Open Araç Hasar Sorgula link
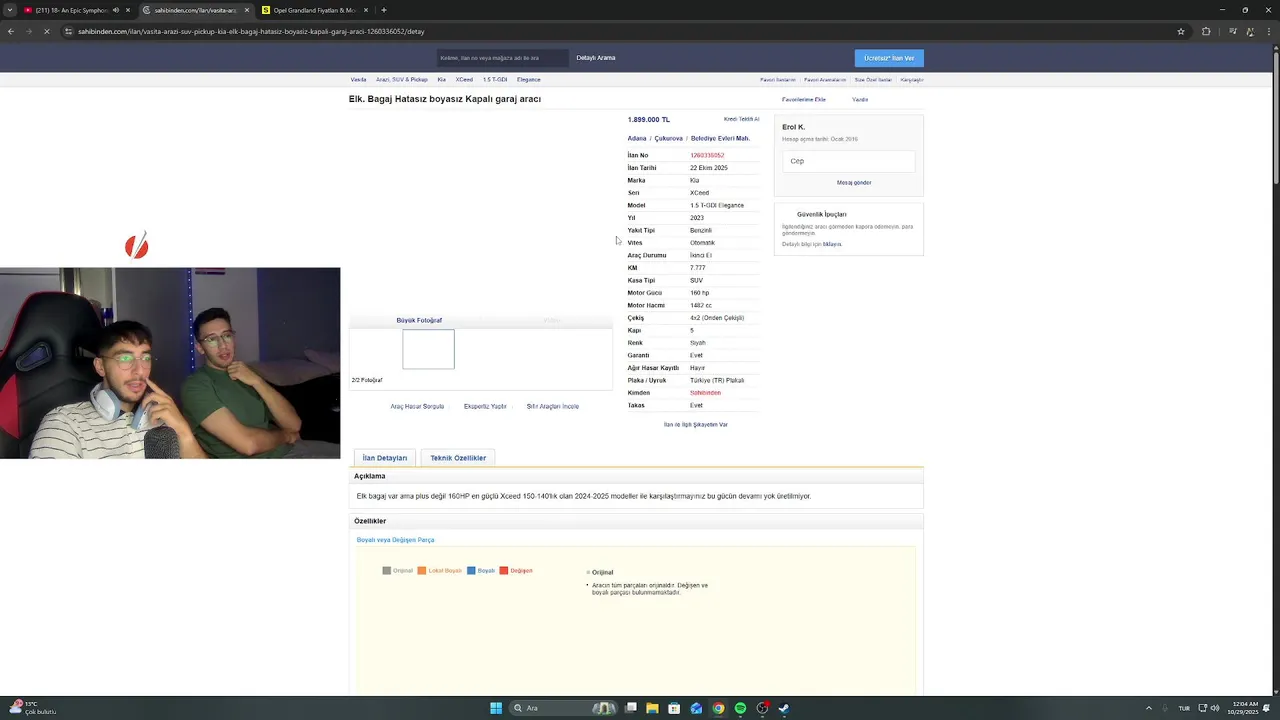This screenshot has height=720, width=1280. click(x=417, y=406)
